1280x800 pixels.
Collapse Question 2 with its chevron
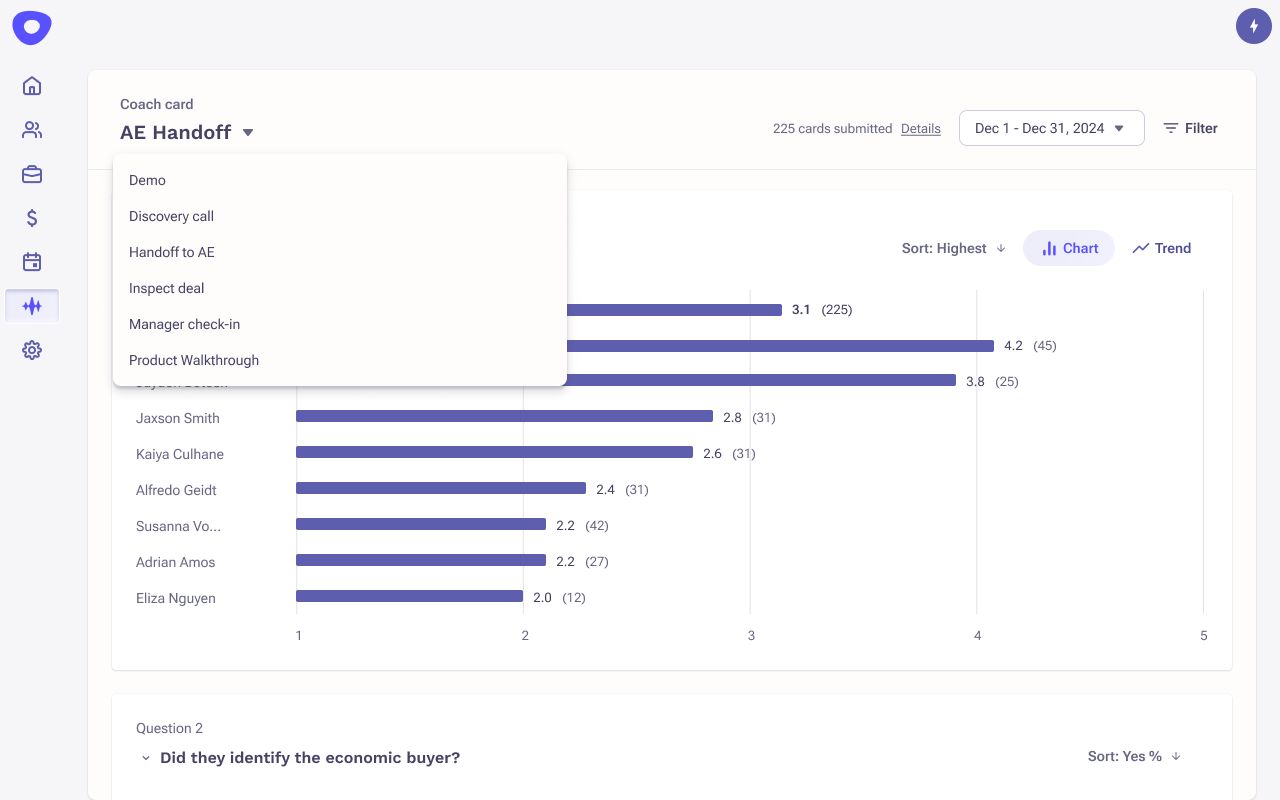coord(146,758)
